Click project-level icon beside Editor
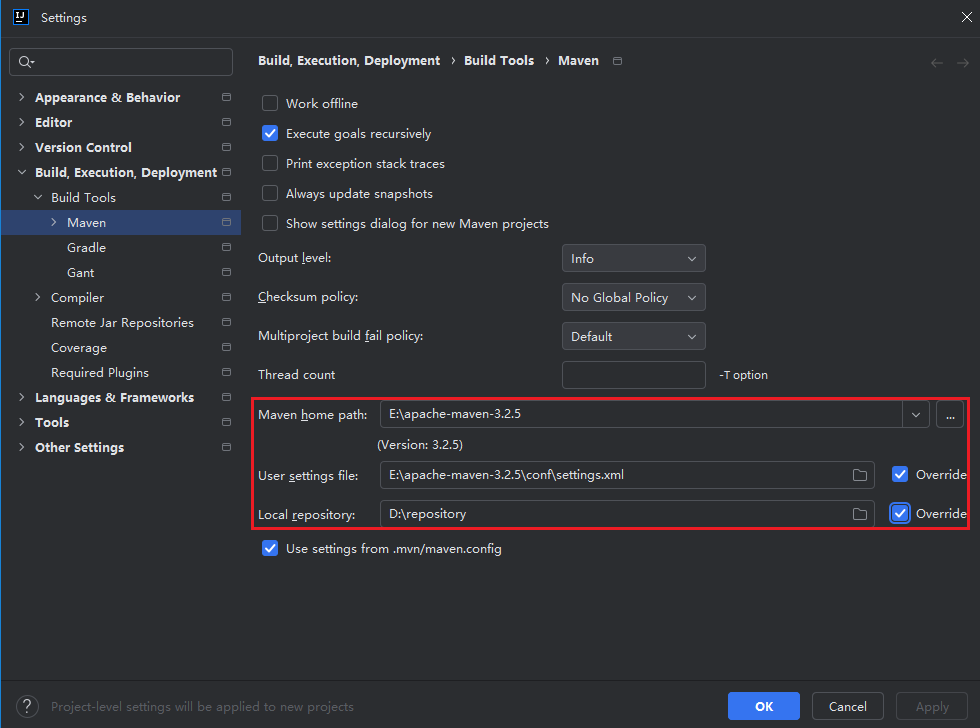This screenshot has height=728, width=980. tap(226, 122)
